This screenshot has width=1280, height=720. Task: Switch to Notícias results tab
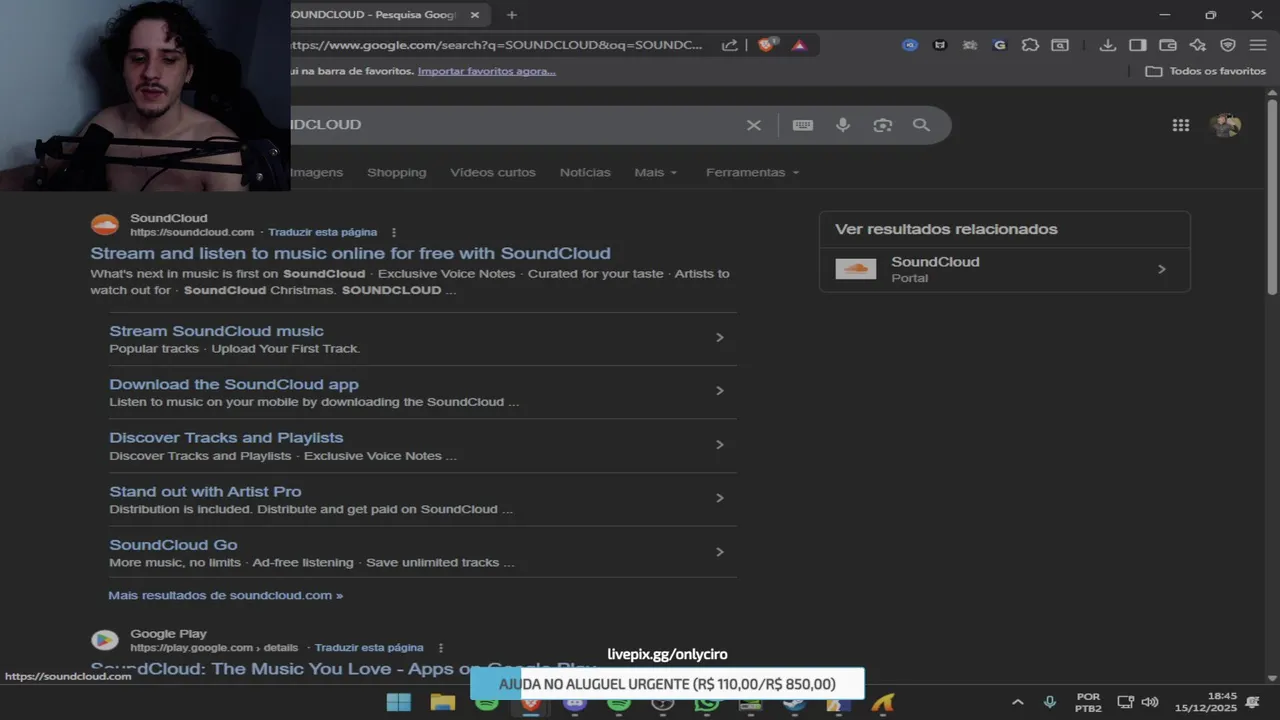585,172
